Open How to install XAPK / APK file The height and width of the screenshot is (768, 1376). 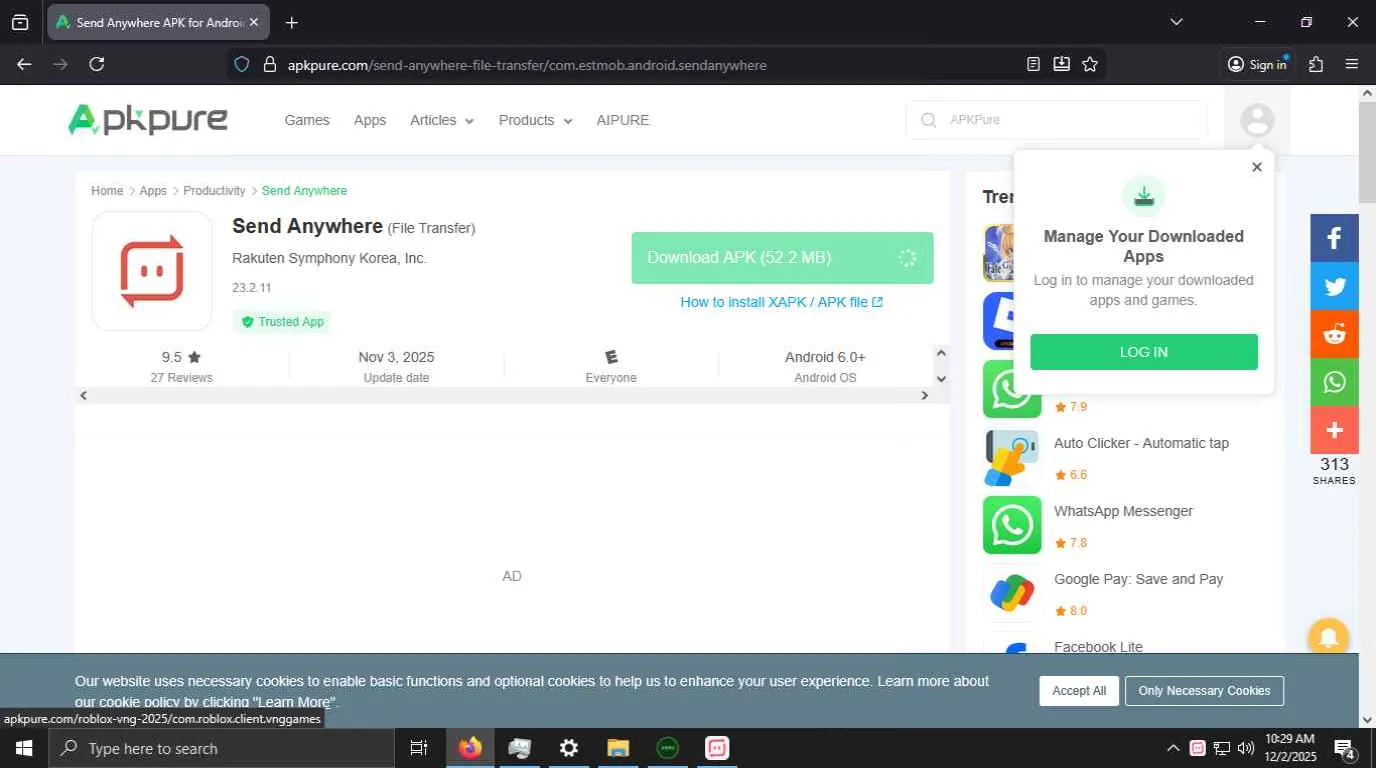pos(781,302)
